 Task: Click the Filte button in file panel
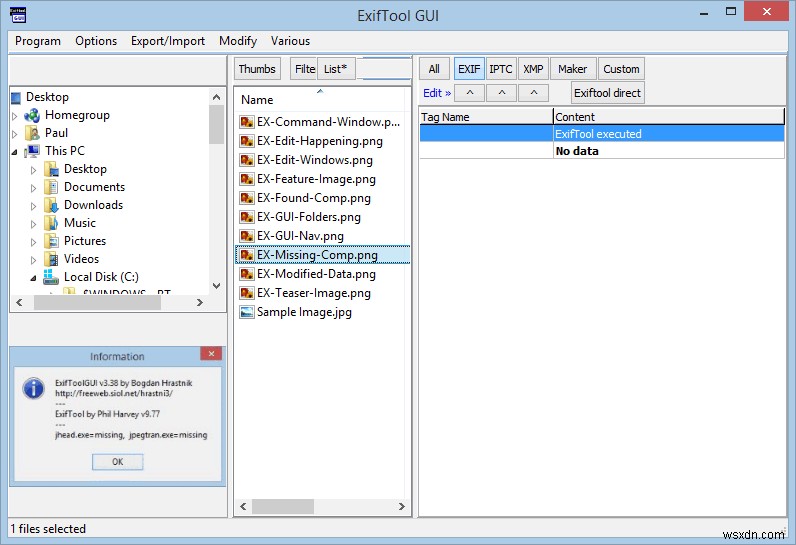[304, 69]
